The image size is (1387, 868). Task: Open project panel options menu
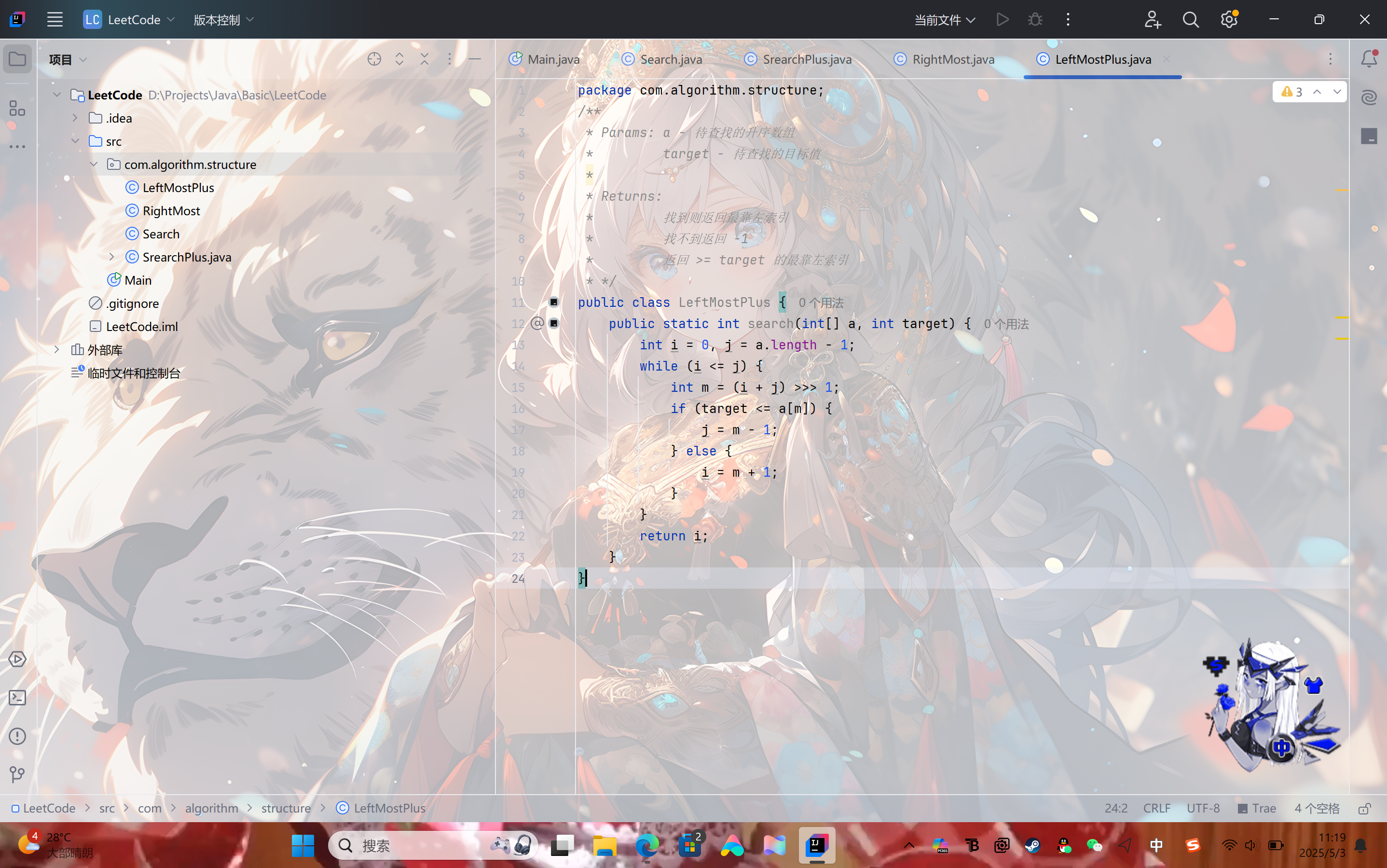(449, 58)
